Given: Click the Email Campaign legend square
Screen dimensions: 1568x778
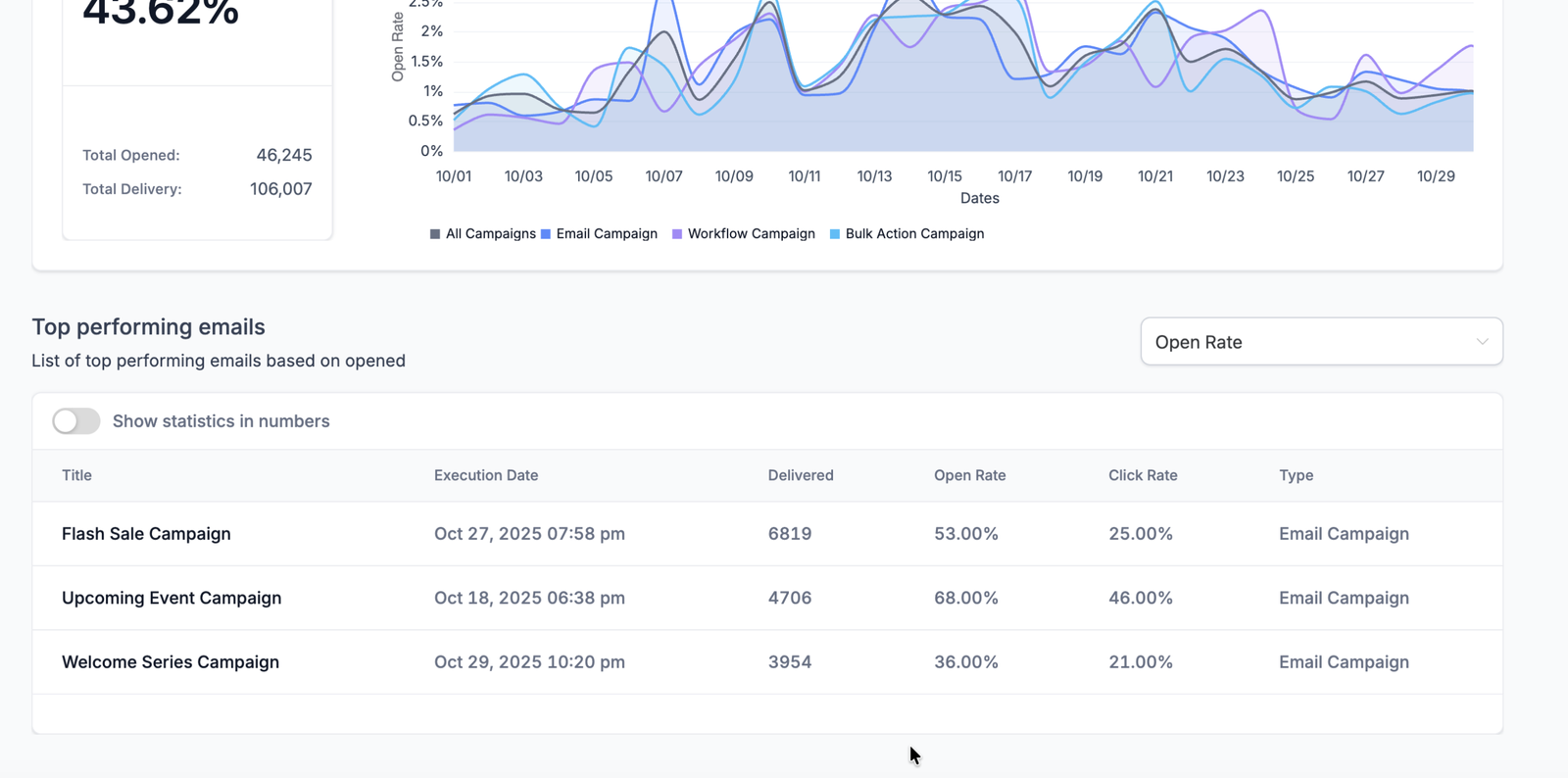Looking at the screenshot, I should point(546,234).
